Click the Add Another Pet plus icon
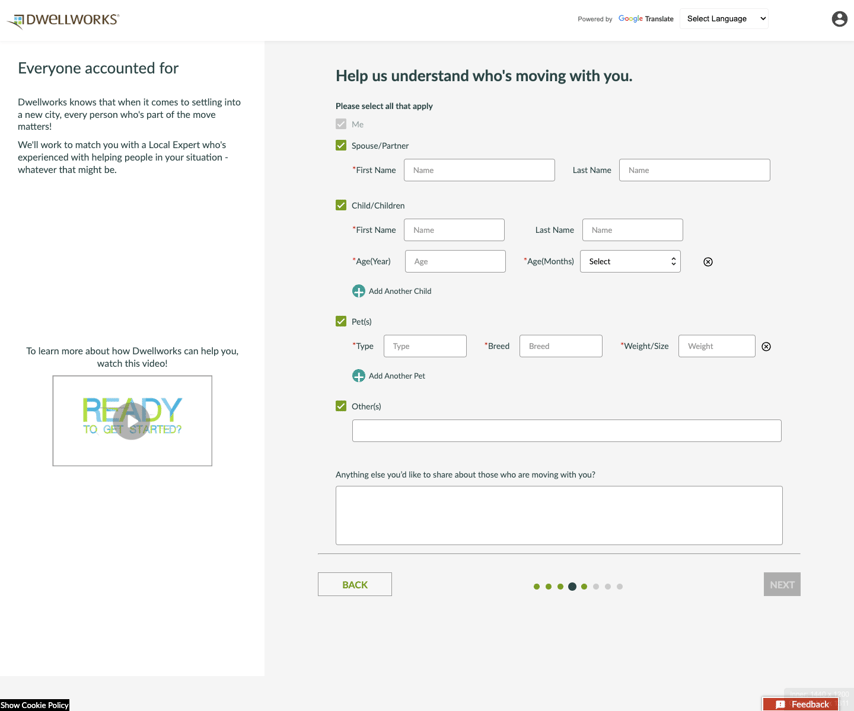The image size is (854, 711). coord(358,376)
